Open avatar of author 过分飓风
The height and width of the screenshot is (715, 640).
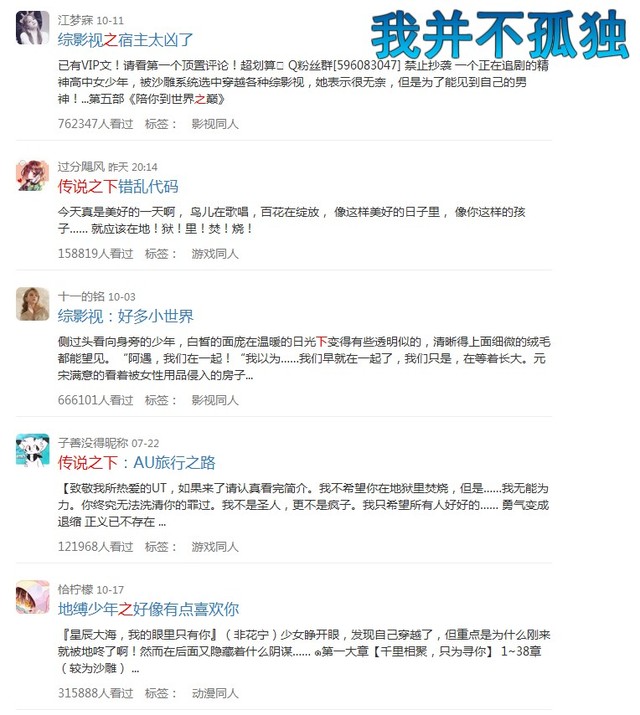[32, 176]
